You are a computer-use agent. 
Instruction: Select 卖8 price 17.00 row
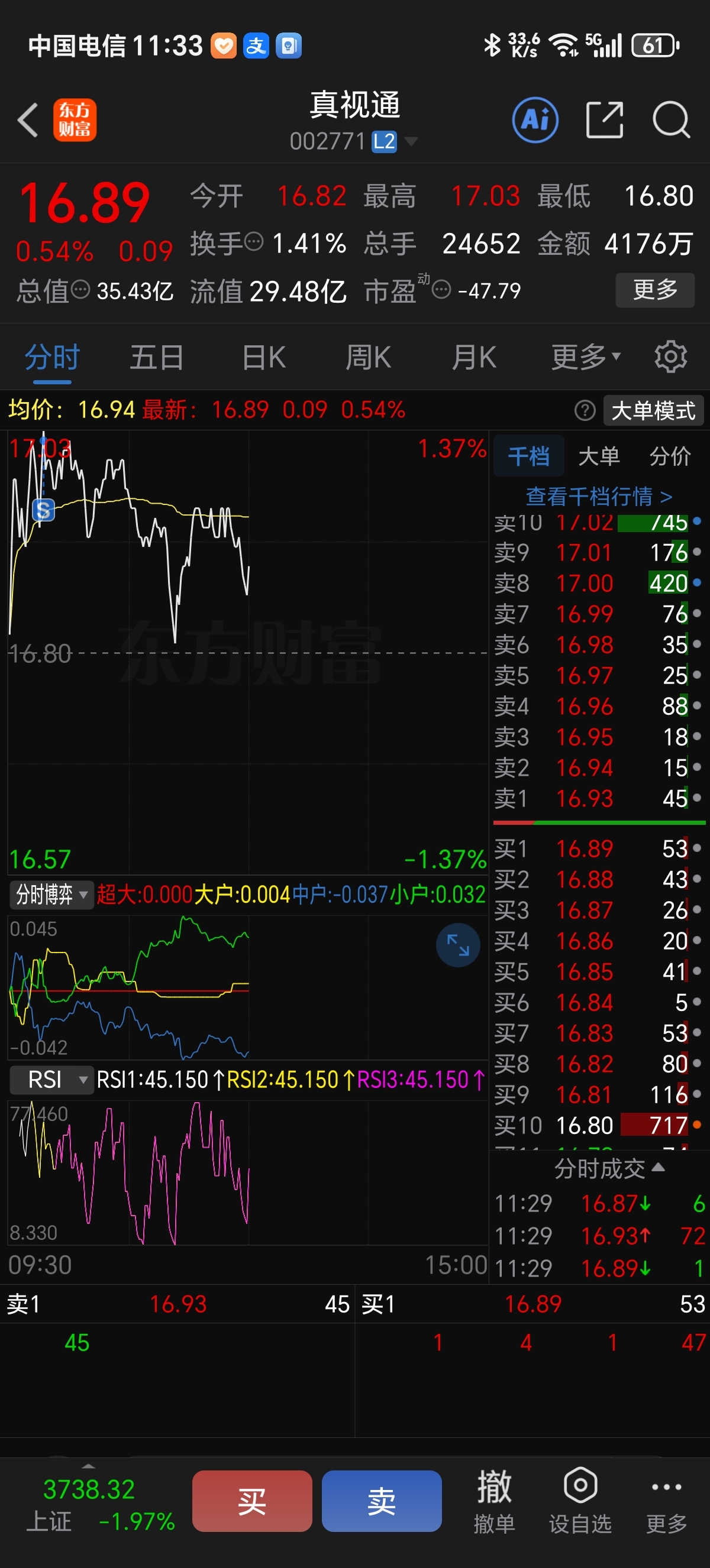pos(599,583)
